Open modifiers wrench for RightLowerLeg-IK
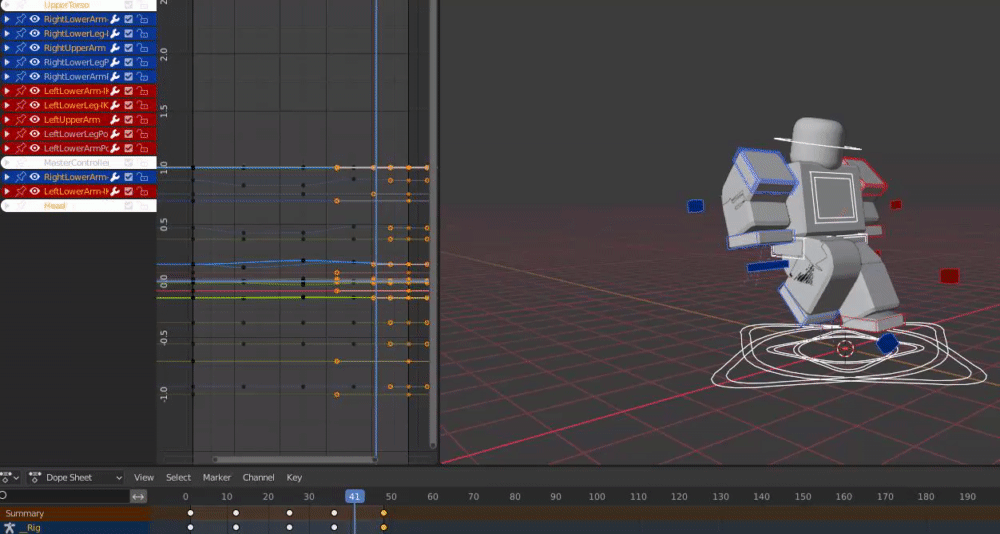Screen dimensions: 1000x534 click(x=115, y=33)
